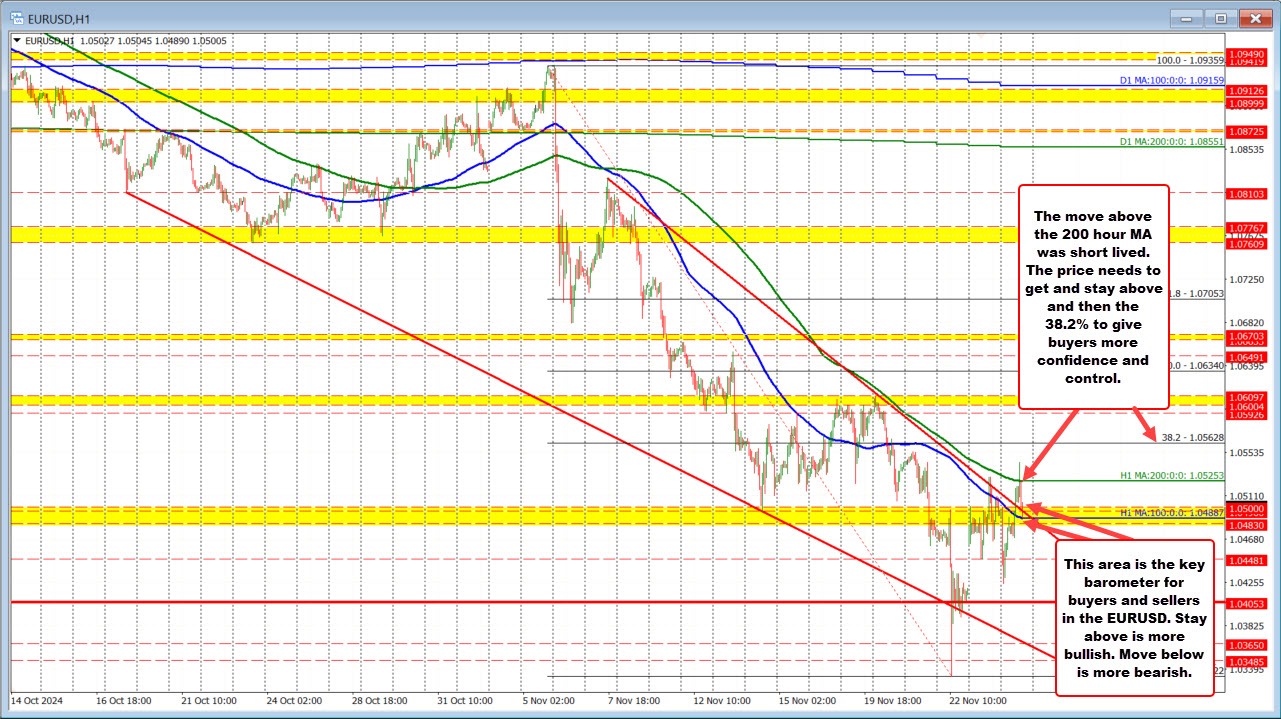Select the D1 MA:100:0:0: 1.09159 label
1281x719 pixels.
1171,80
